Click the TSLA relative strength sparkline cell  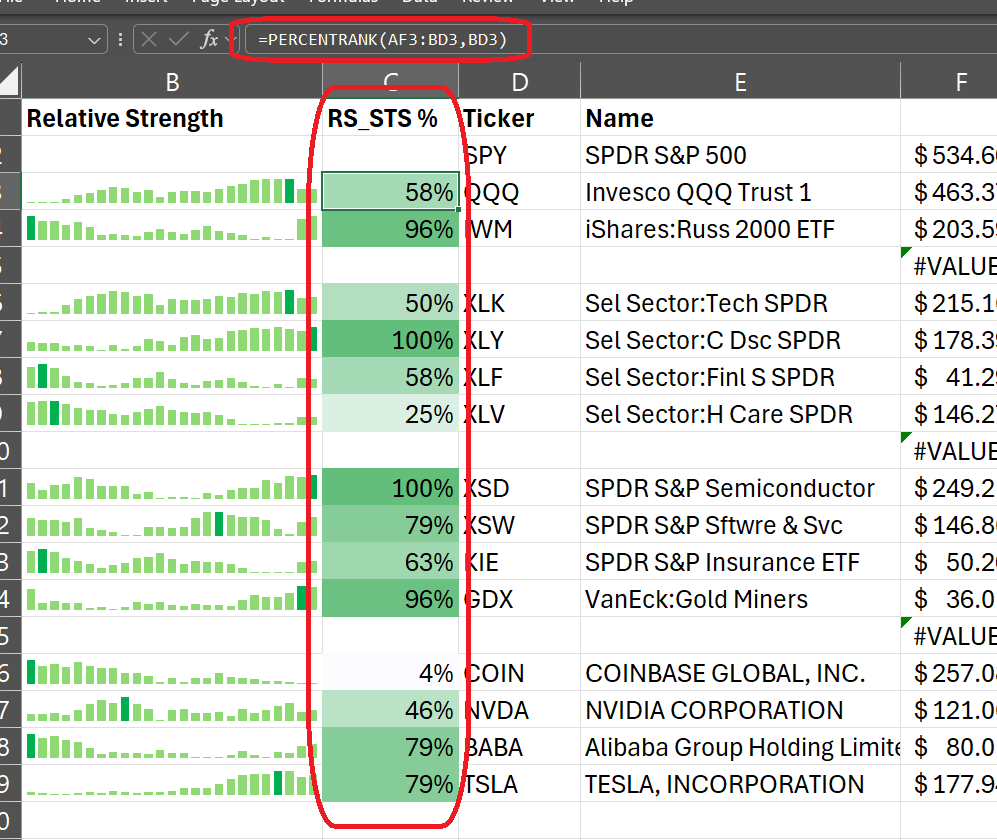172,783
